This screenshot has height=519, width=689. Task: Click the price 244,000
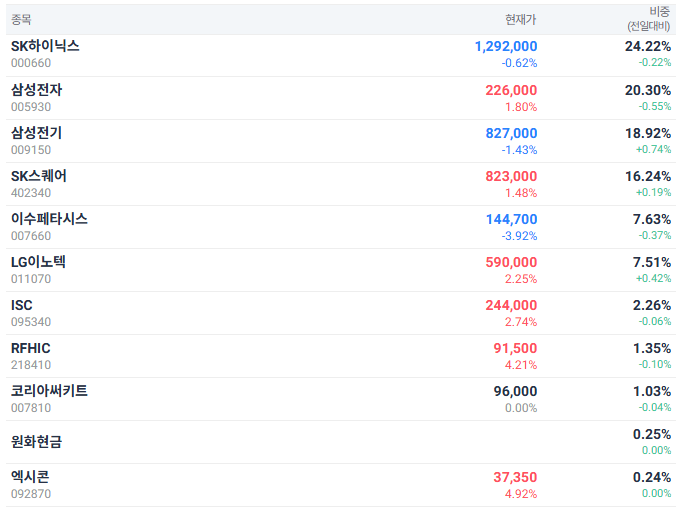click(511, 305)
